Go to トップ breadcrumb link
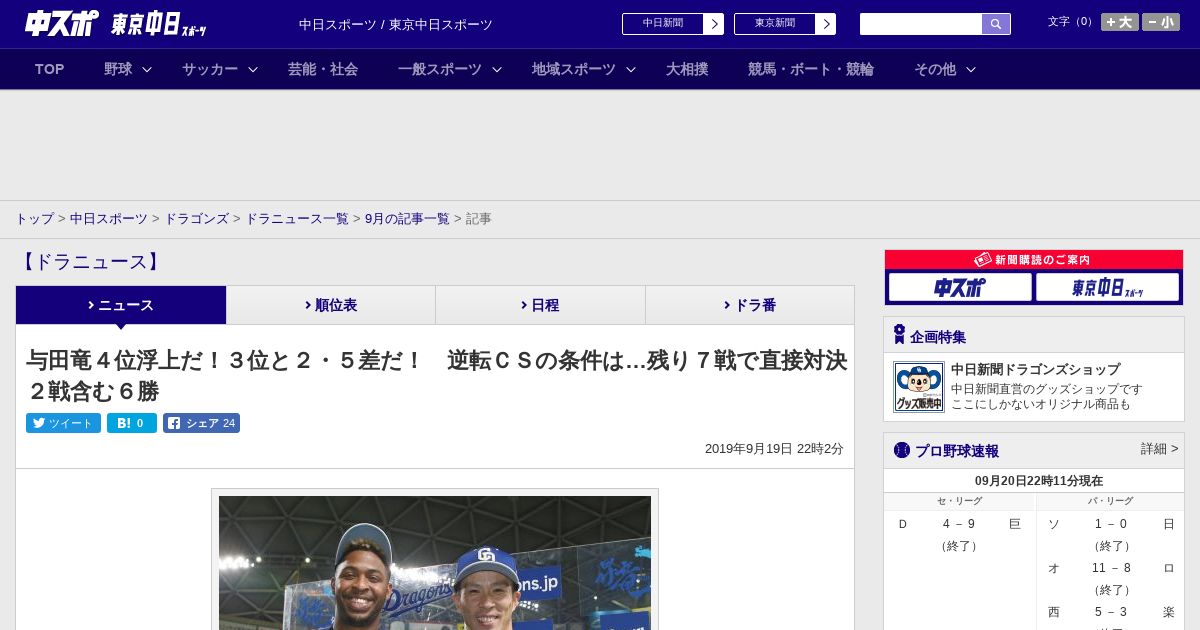Image resolution: width=1200 pixels, height=630 pixels. (x=34, y=219)
